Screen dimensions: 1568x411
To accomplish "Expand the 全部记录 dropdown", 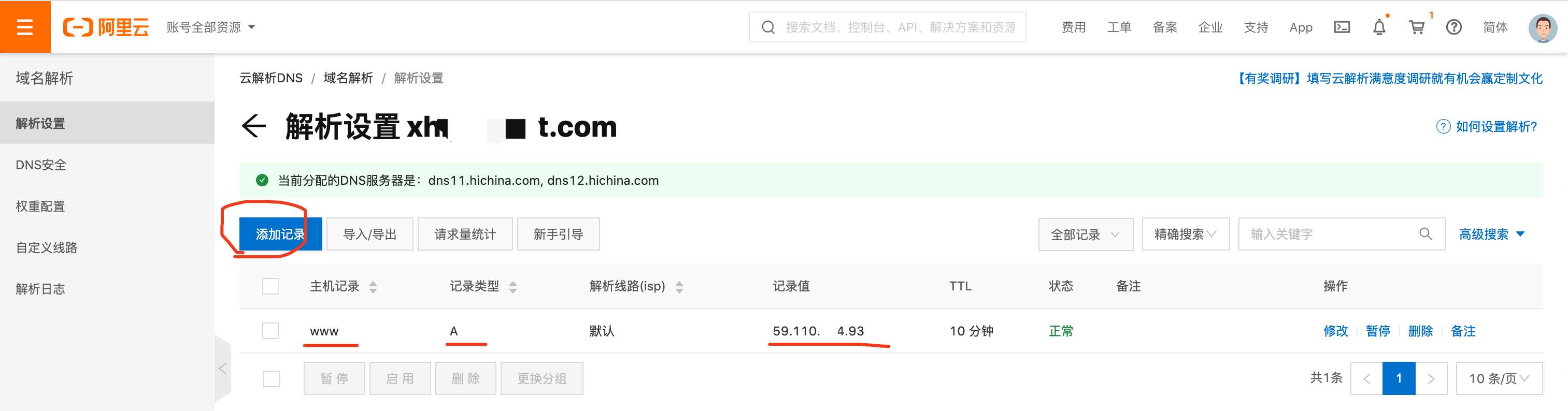I will (x=1085, y=234).
